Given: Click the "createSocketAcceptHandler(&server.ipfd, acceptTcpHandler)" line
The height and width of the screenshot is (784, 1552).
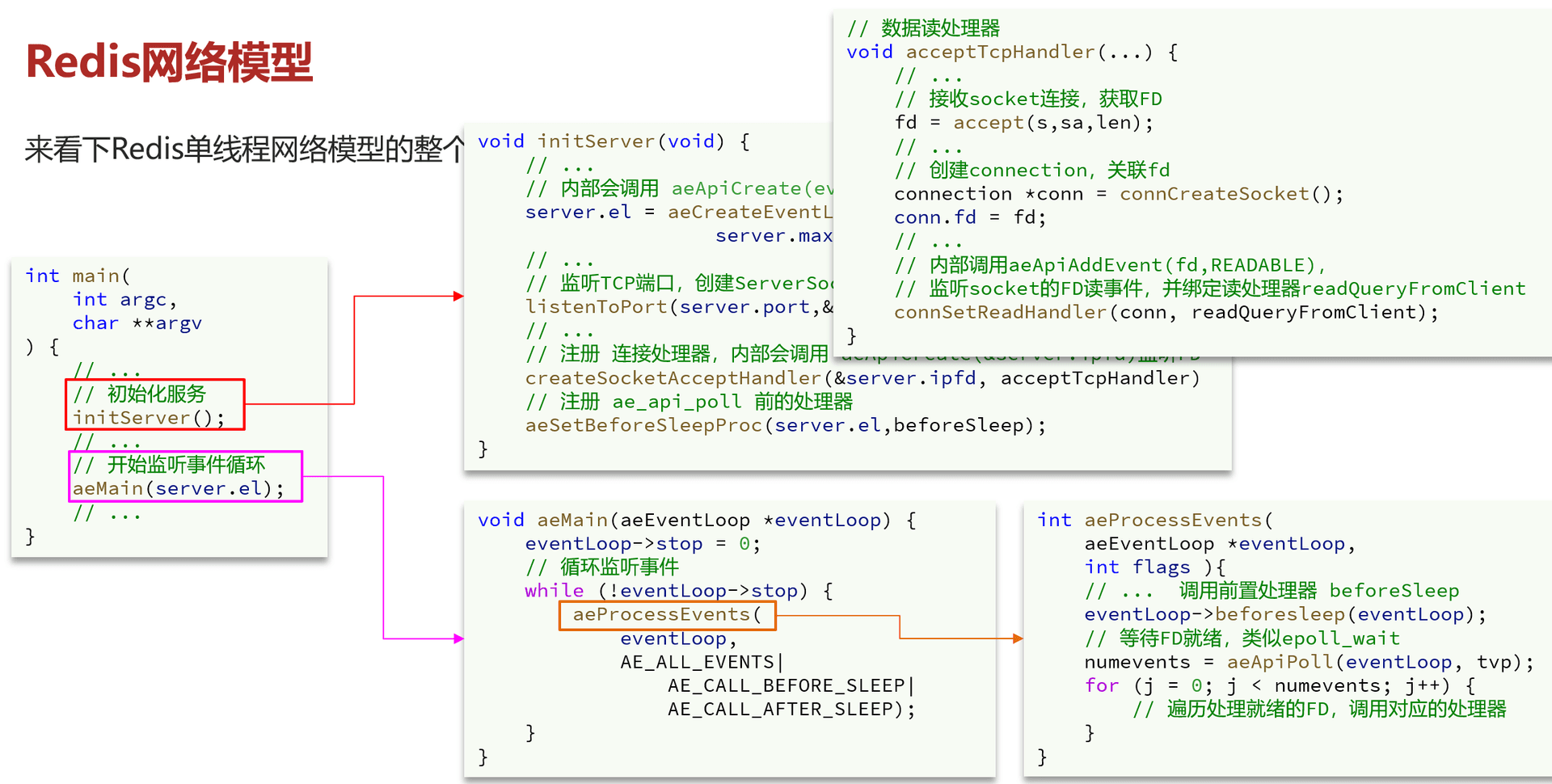Looking at the screenshot, I should pyautogui.click(x=862, y=378).
